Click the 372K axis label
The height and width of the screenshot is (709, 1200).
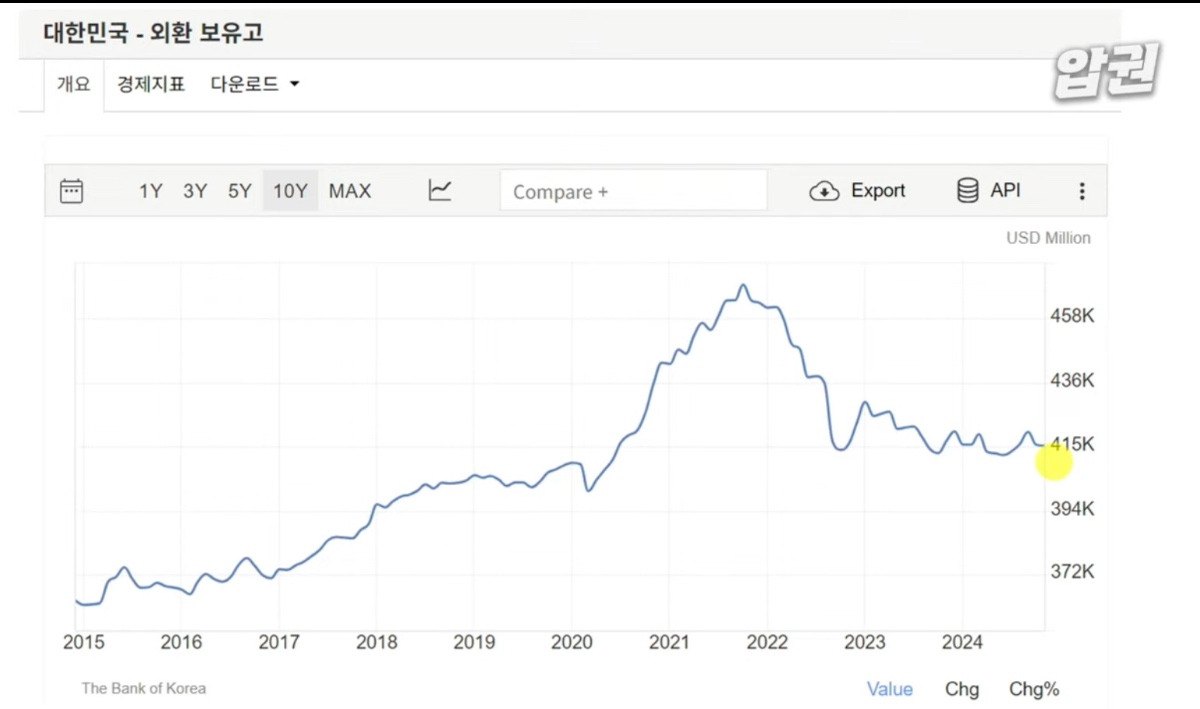pyautogui.click(x=1072, y=572)
